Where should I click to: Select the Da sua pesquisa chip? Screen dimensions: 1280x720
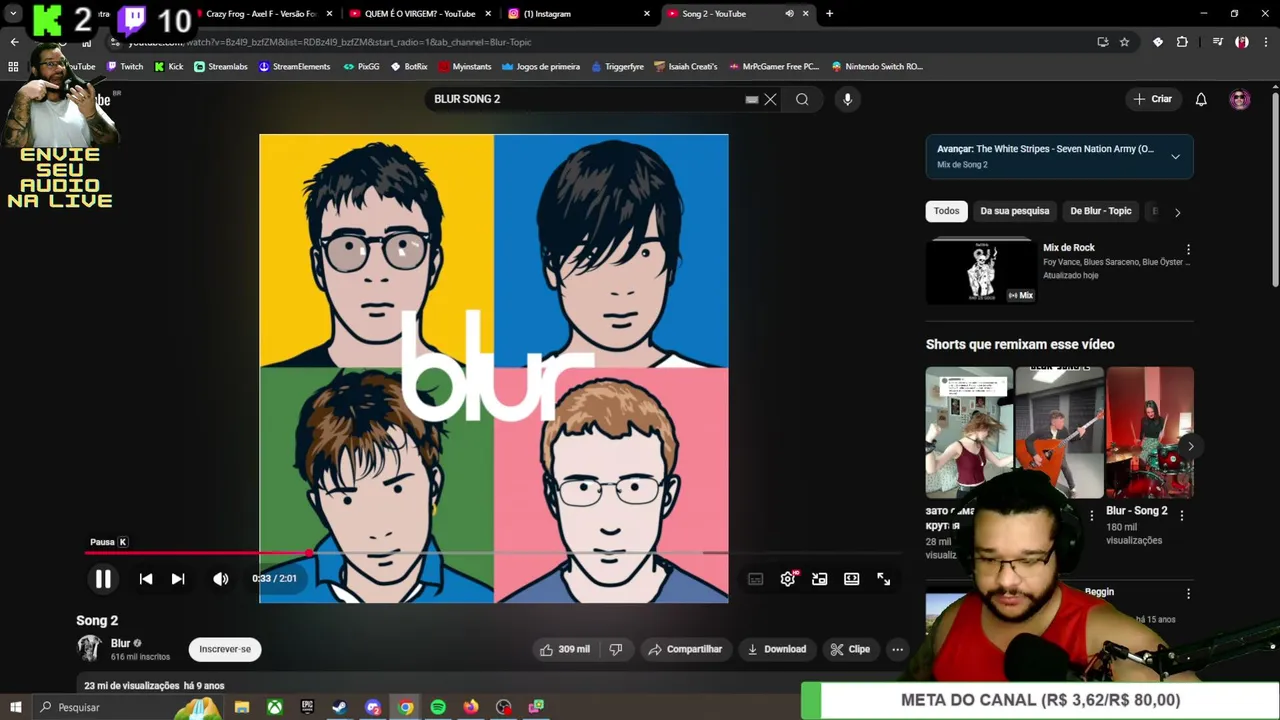1015,211
